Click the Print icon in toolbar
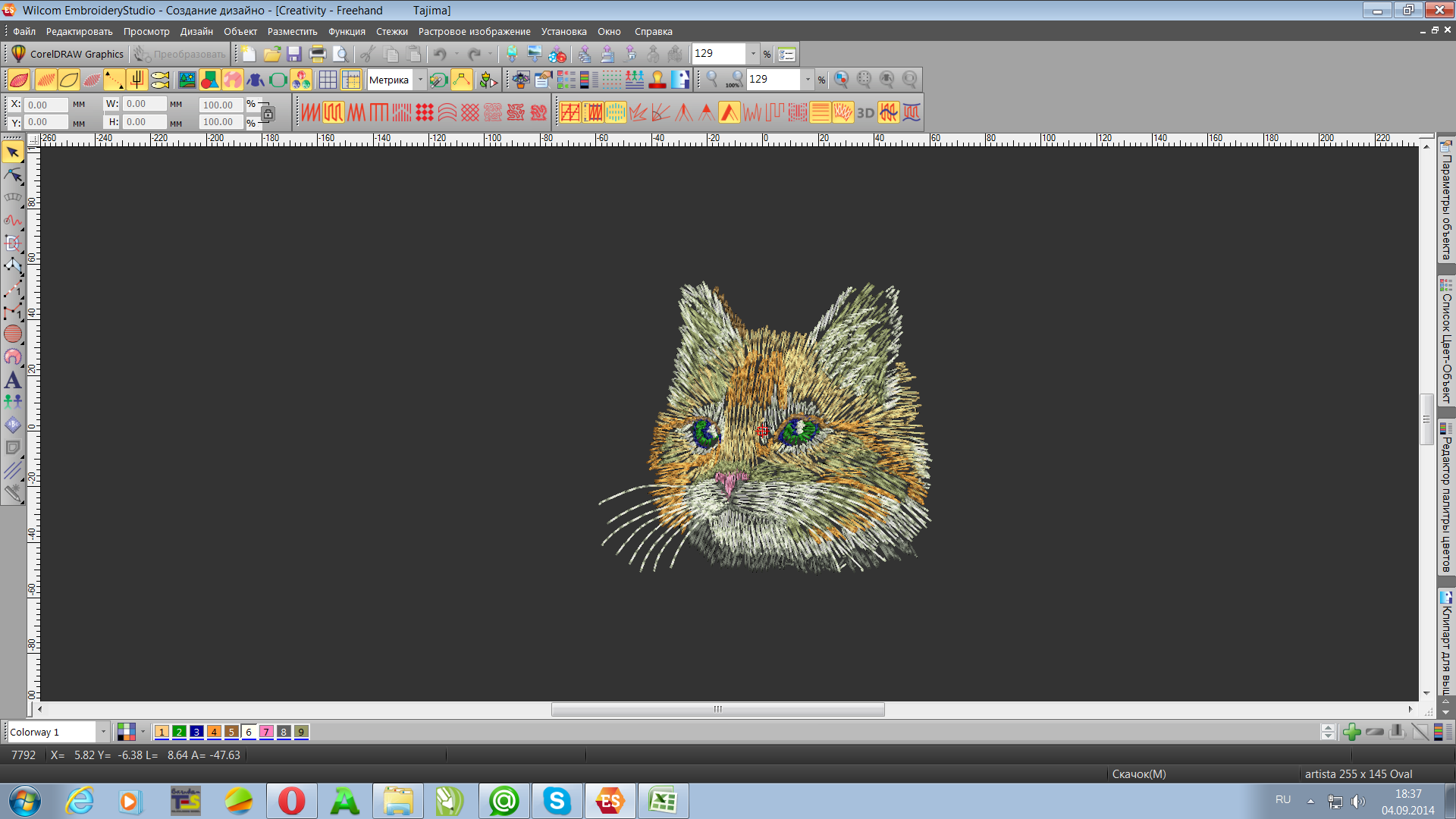Screen dimensions: 1456x819 click(317, 54)
